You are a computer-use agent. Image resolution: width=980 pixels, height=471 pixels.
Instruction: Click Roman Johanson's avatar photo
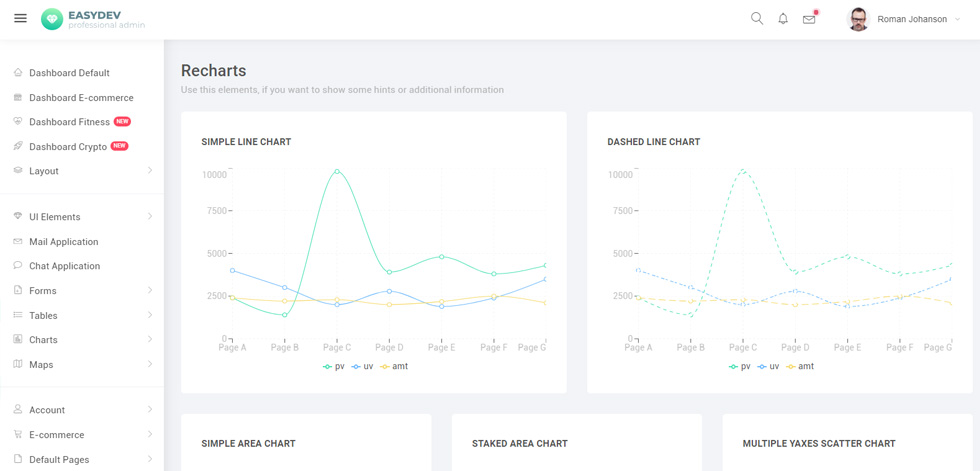pyautogui.click(x=858, y=19)
